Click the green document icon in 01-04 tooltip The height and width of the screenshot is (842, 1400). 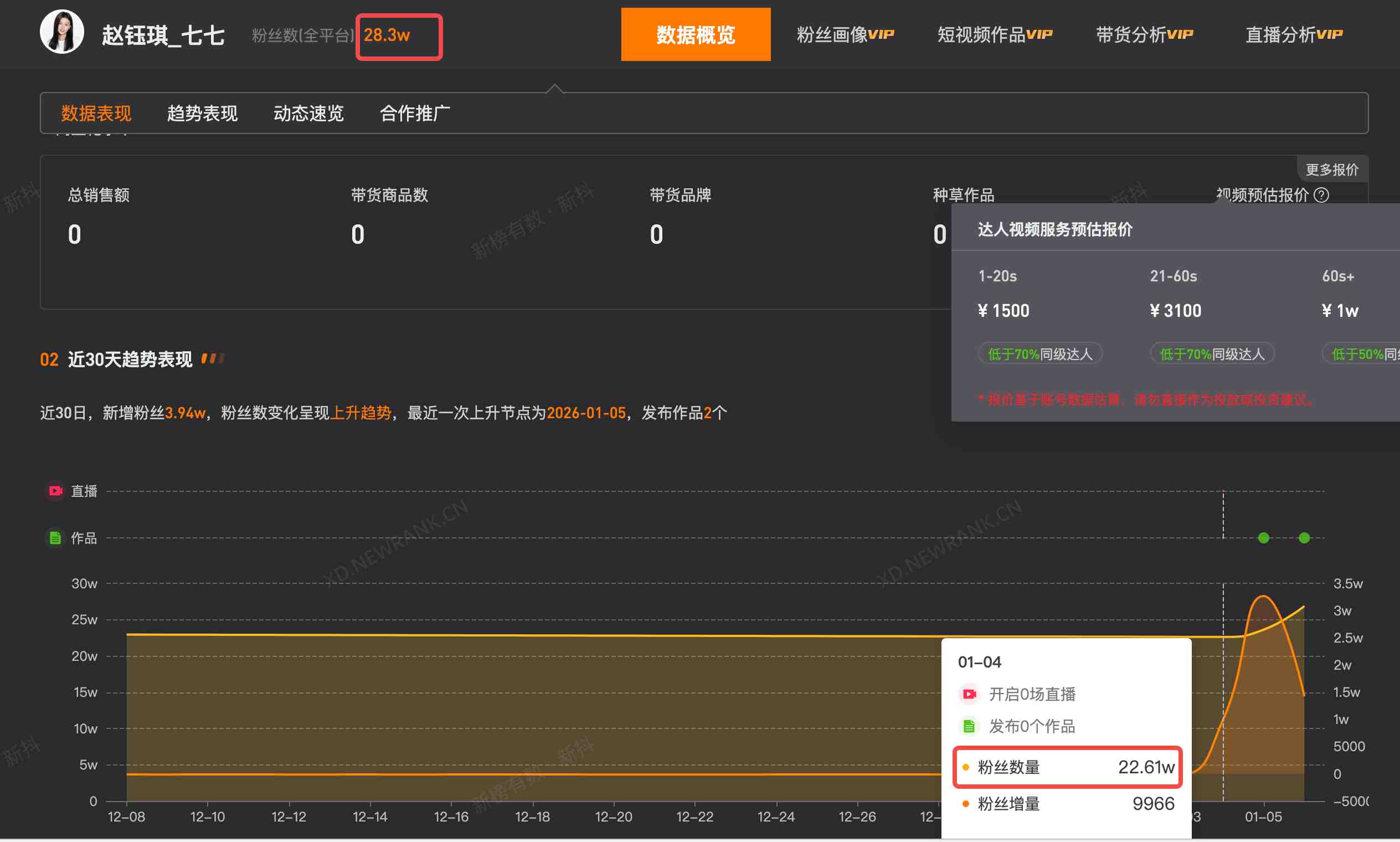pos(970,726)
